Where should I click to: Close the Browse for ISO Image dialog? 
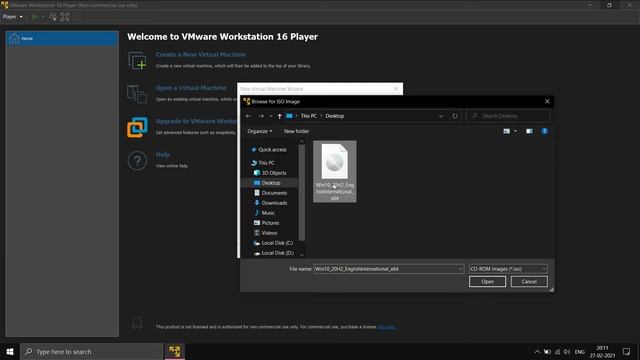pyautogui.click(x=547, y=102)
